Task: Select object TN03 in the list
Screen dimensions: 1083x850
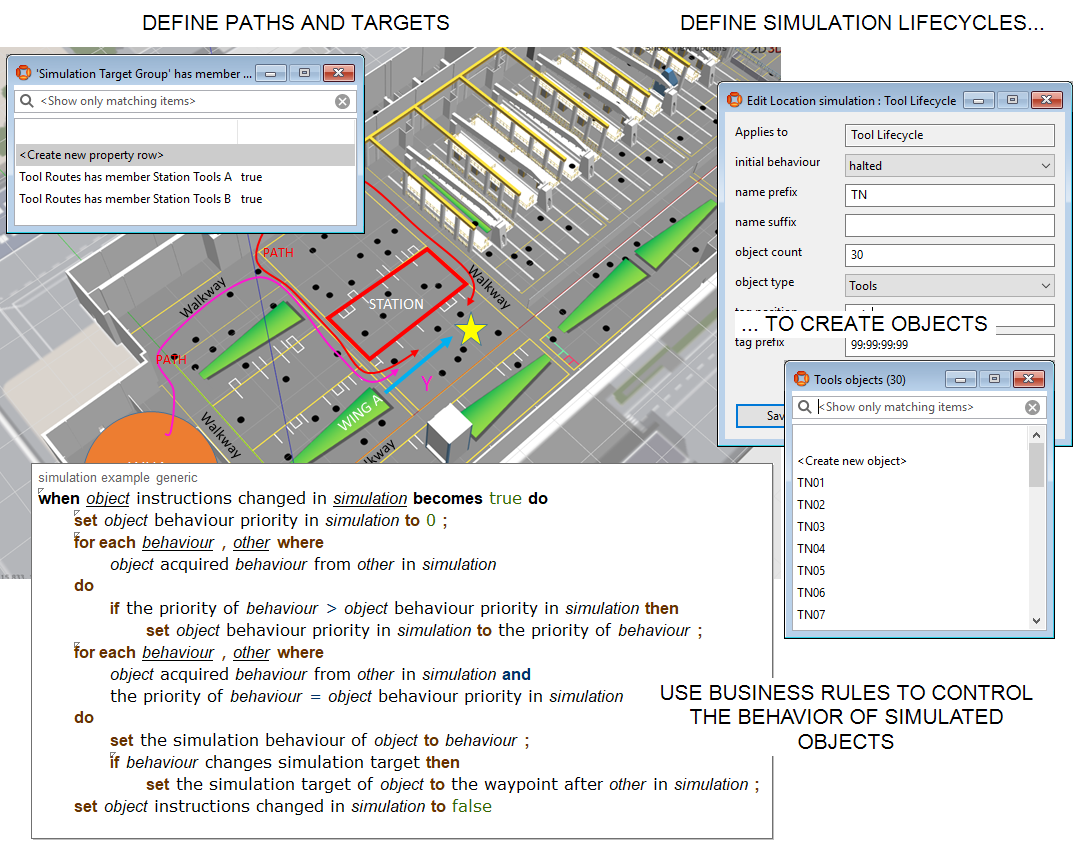Action: [x=811, y=527]
